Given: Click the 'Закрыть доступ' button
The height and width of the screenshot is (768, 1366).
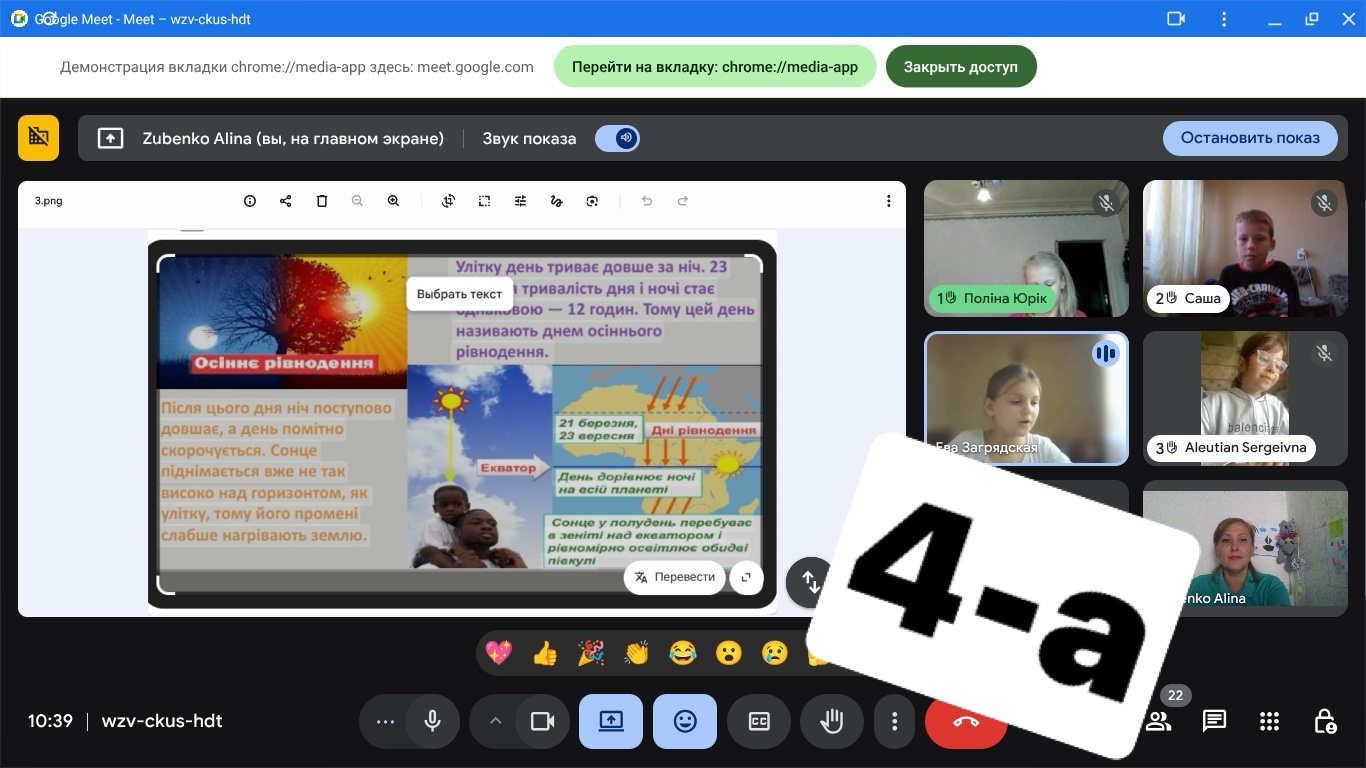Looking at the screenshot, I should coord(960,67).
